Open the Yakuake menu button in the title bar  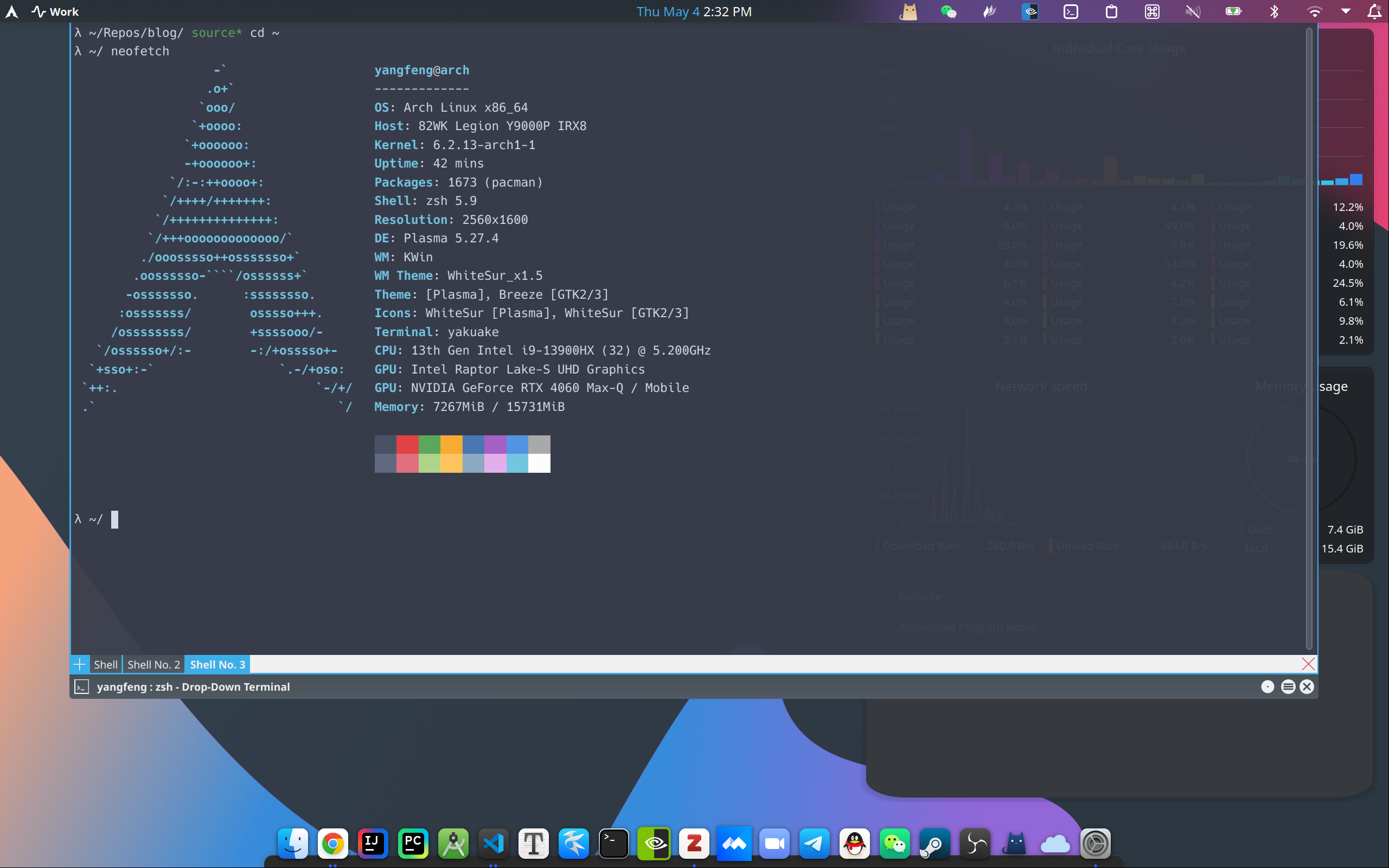pyautogui.click(x=1288, y=686)
